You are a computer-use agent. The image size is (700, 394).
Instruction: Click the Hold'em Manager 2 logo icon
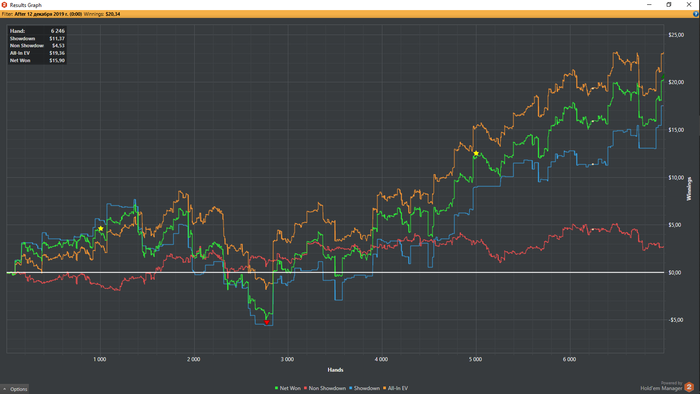(689, 387)
